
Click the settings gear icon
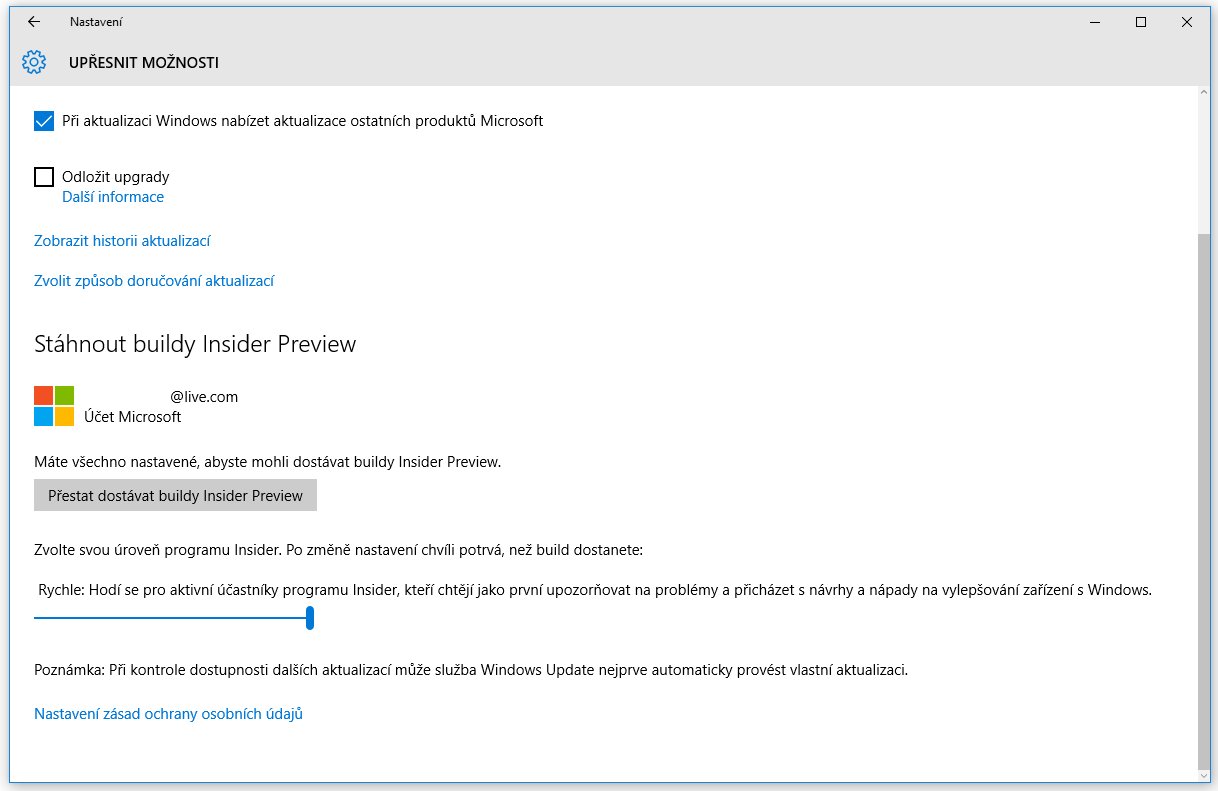tap(34, 62)
